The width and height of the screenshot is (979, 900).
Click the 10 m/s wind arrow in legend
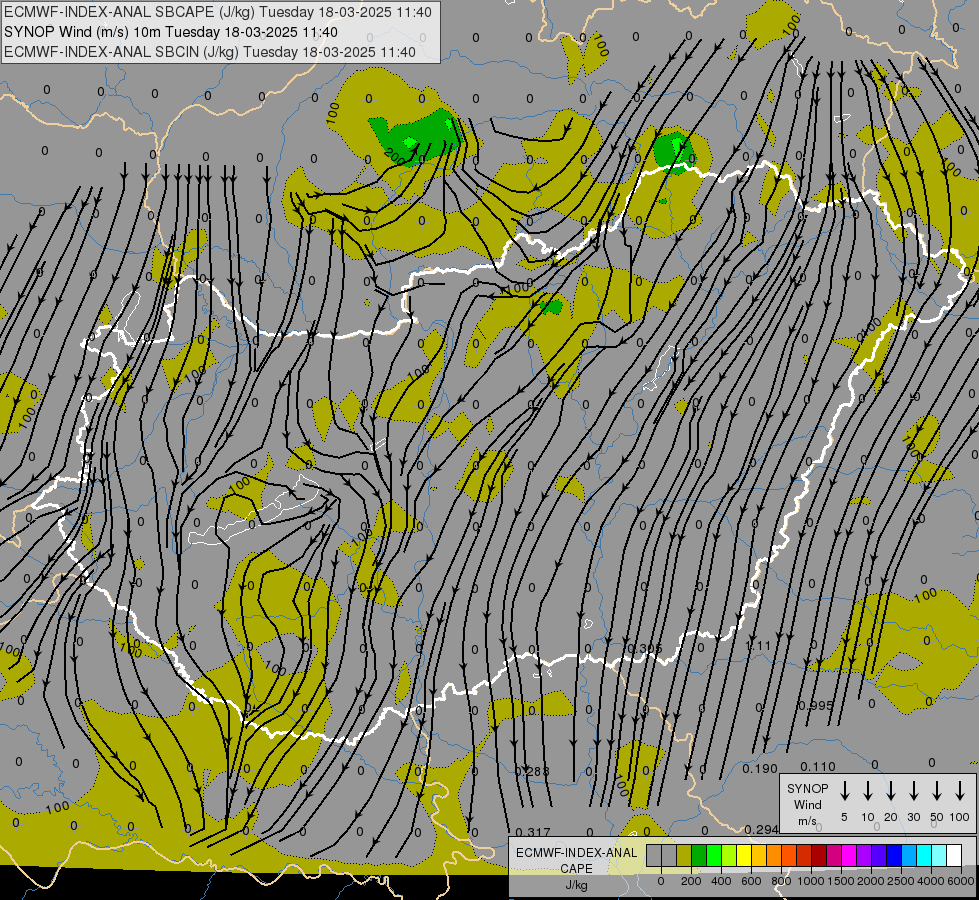[868, 791]
